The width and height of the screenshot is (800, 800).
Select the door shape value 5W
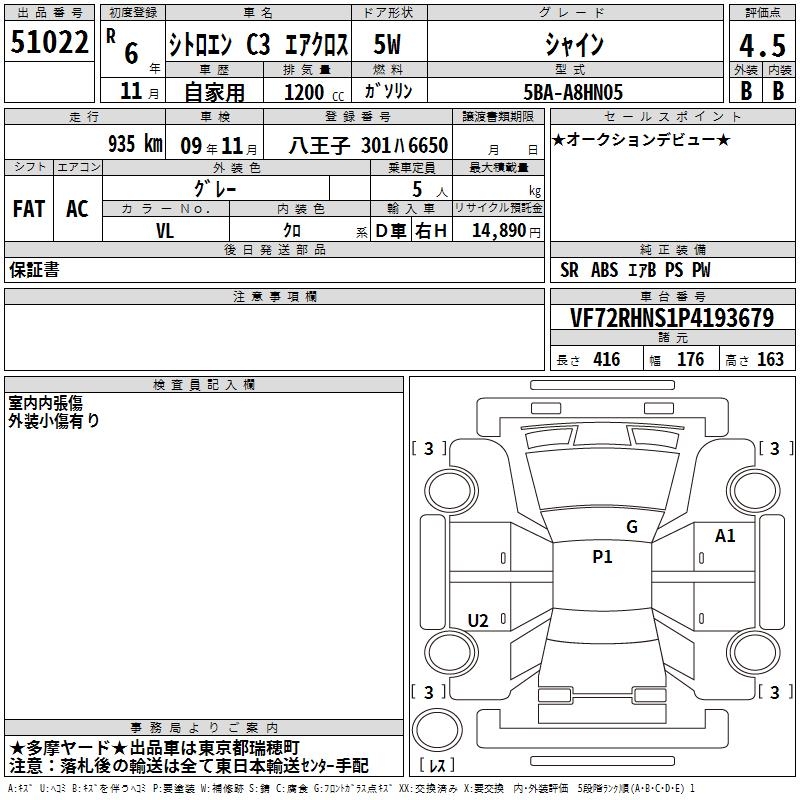click(x=387, y=44)
